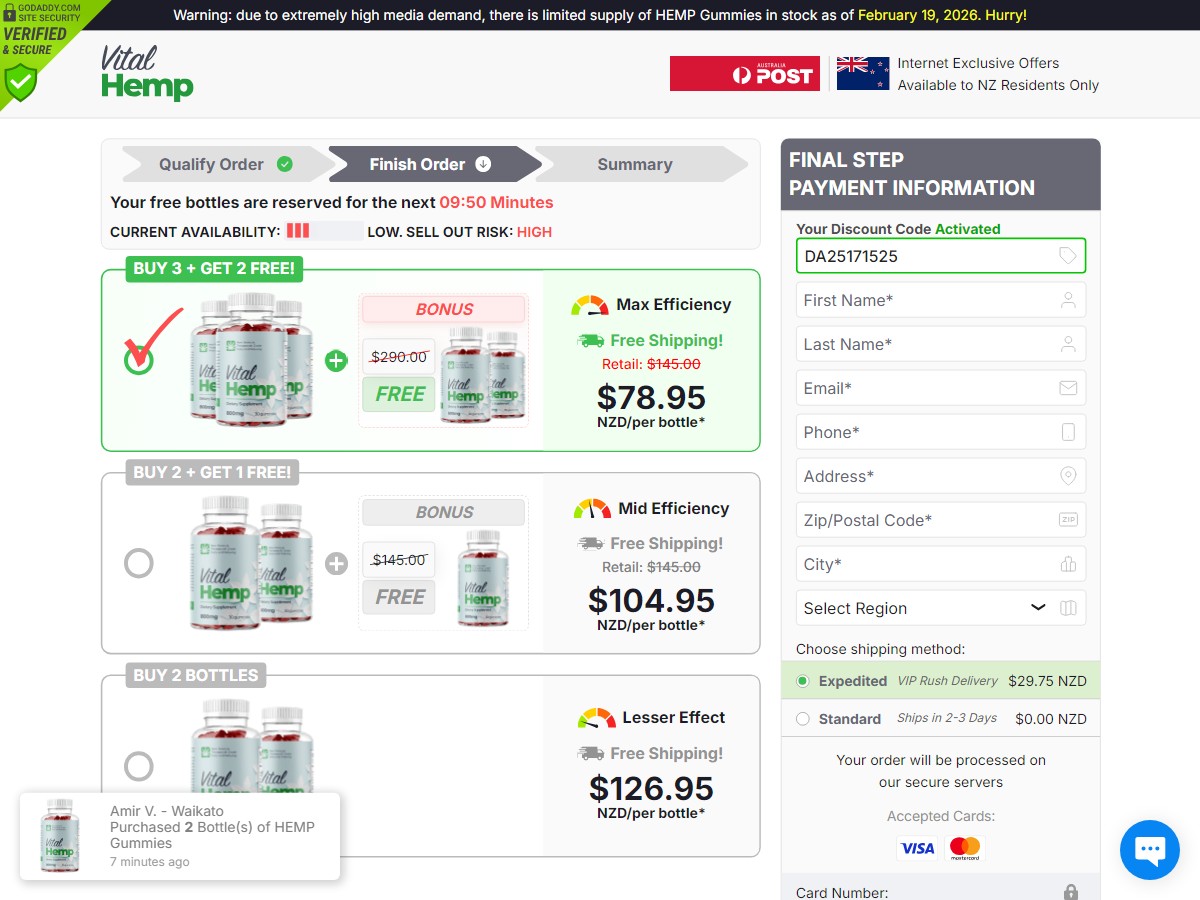Click the ZIP icon in Zip/Postal Code field

1069,519
